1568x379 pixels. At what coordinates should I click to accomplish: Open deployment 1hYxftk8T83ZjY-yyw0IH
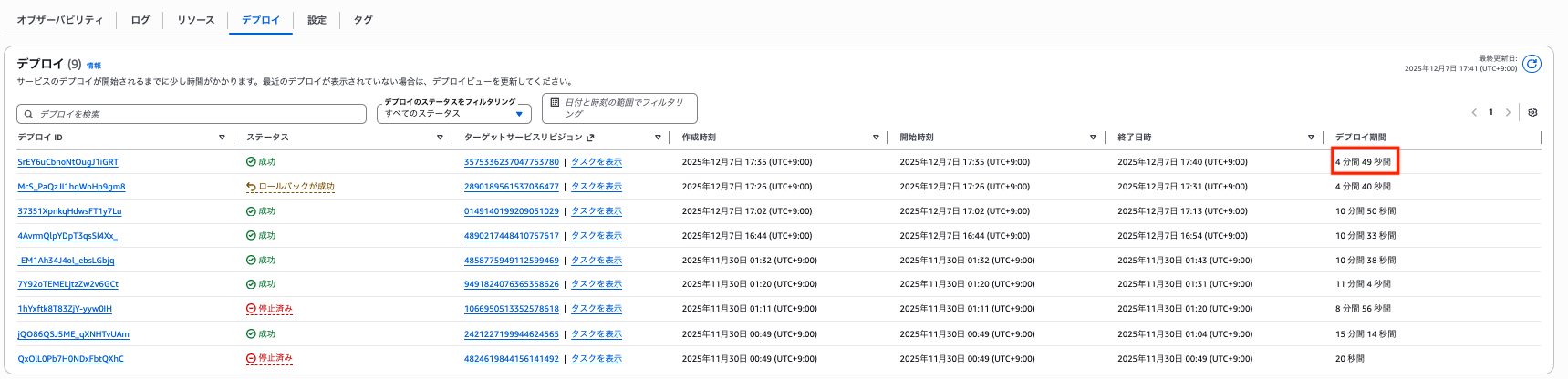coord(65,309)
